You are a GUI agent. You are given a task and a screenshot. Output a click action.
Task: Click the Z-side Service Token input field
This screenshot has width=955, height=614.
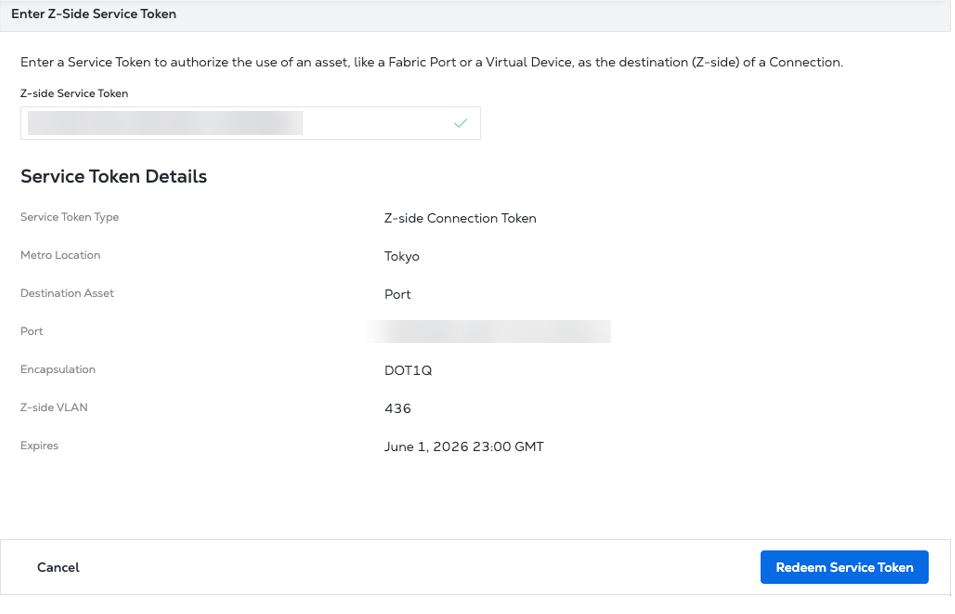pos(240,123)
